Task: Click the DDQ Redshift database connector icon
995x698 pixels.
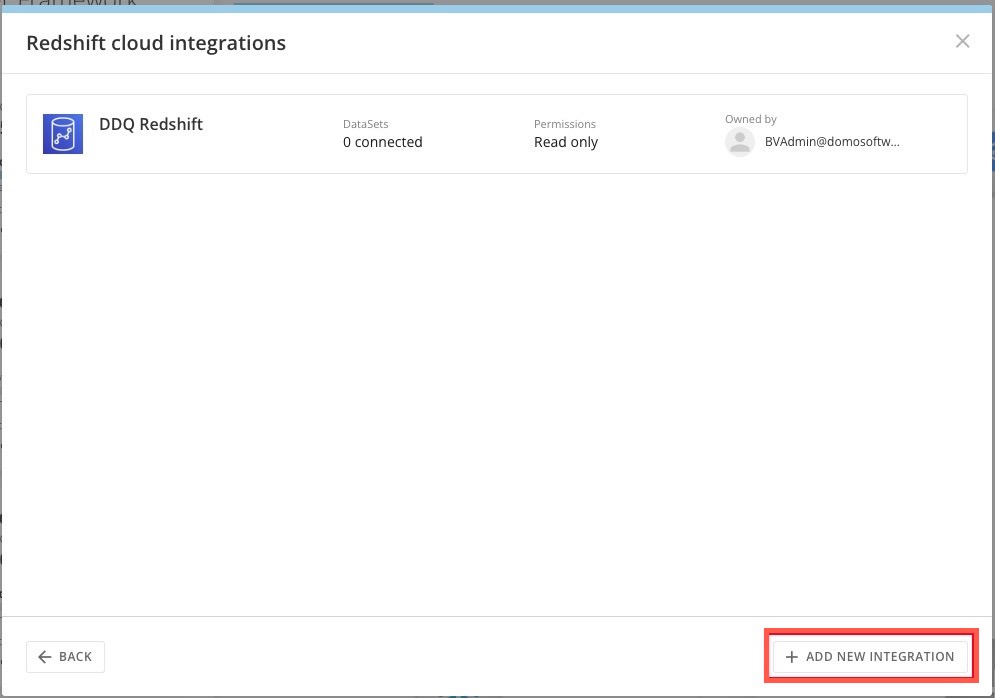Action: coord(62,133)
